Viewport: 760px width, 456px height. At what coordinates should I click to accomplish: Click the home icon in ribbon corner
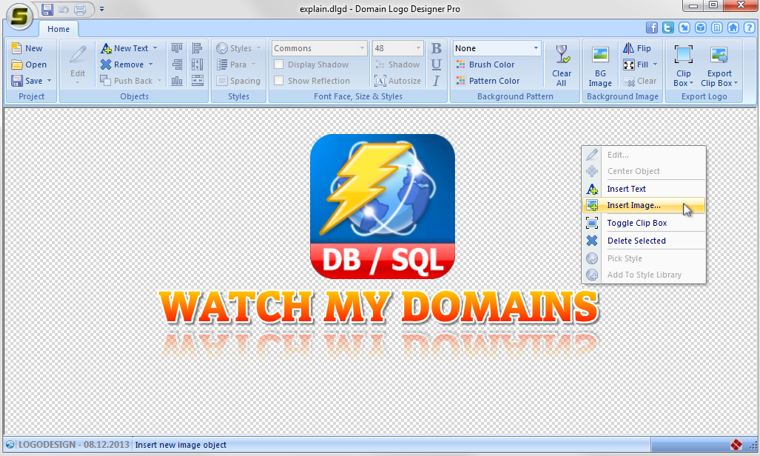[x=733, y=28]
